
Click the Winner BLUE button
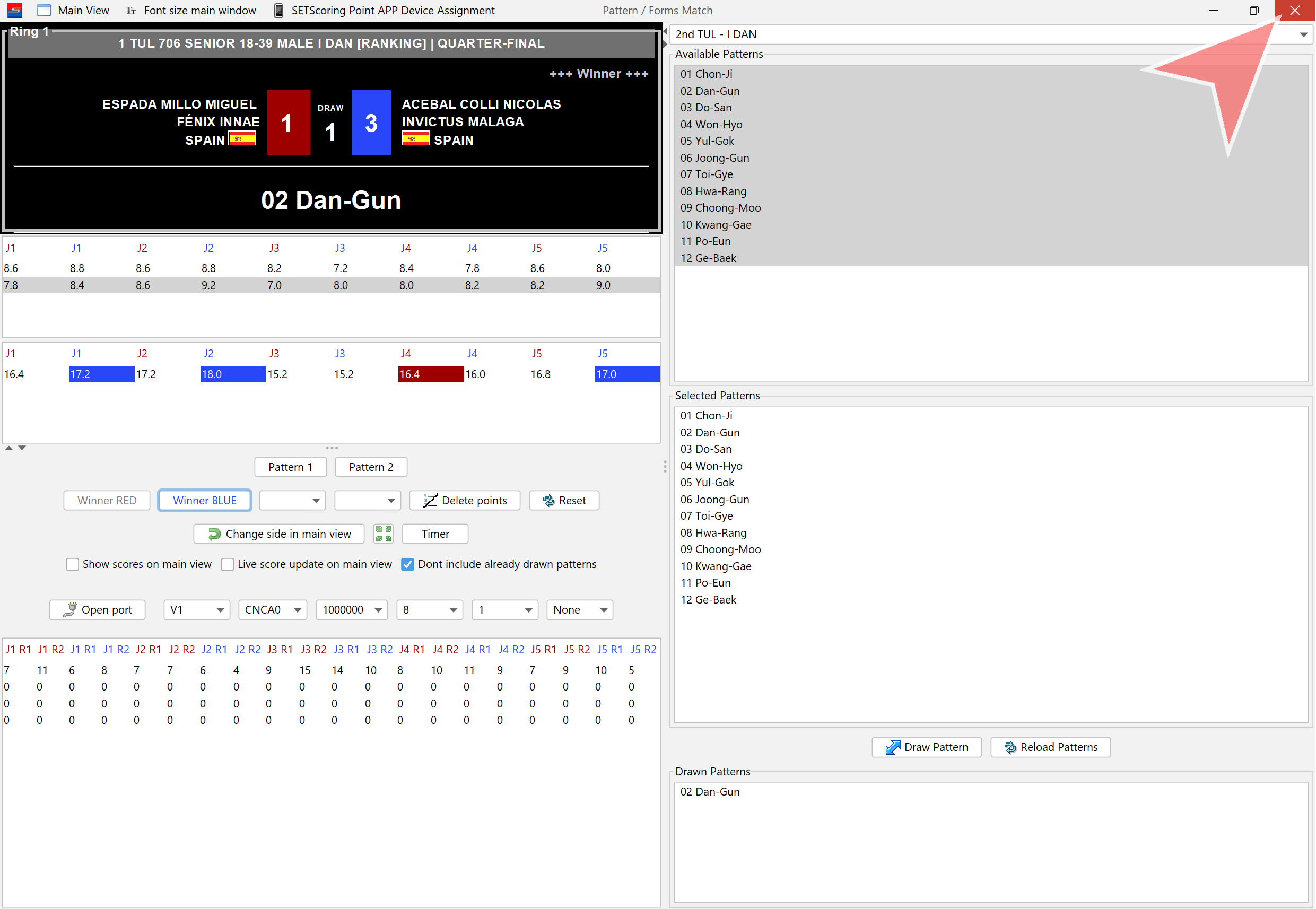(205, 501)
